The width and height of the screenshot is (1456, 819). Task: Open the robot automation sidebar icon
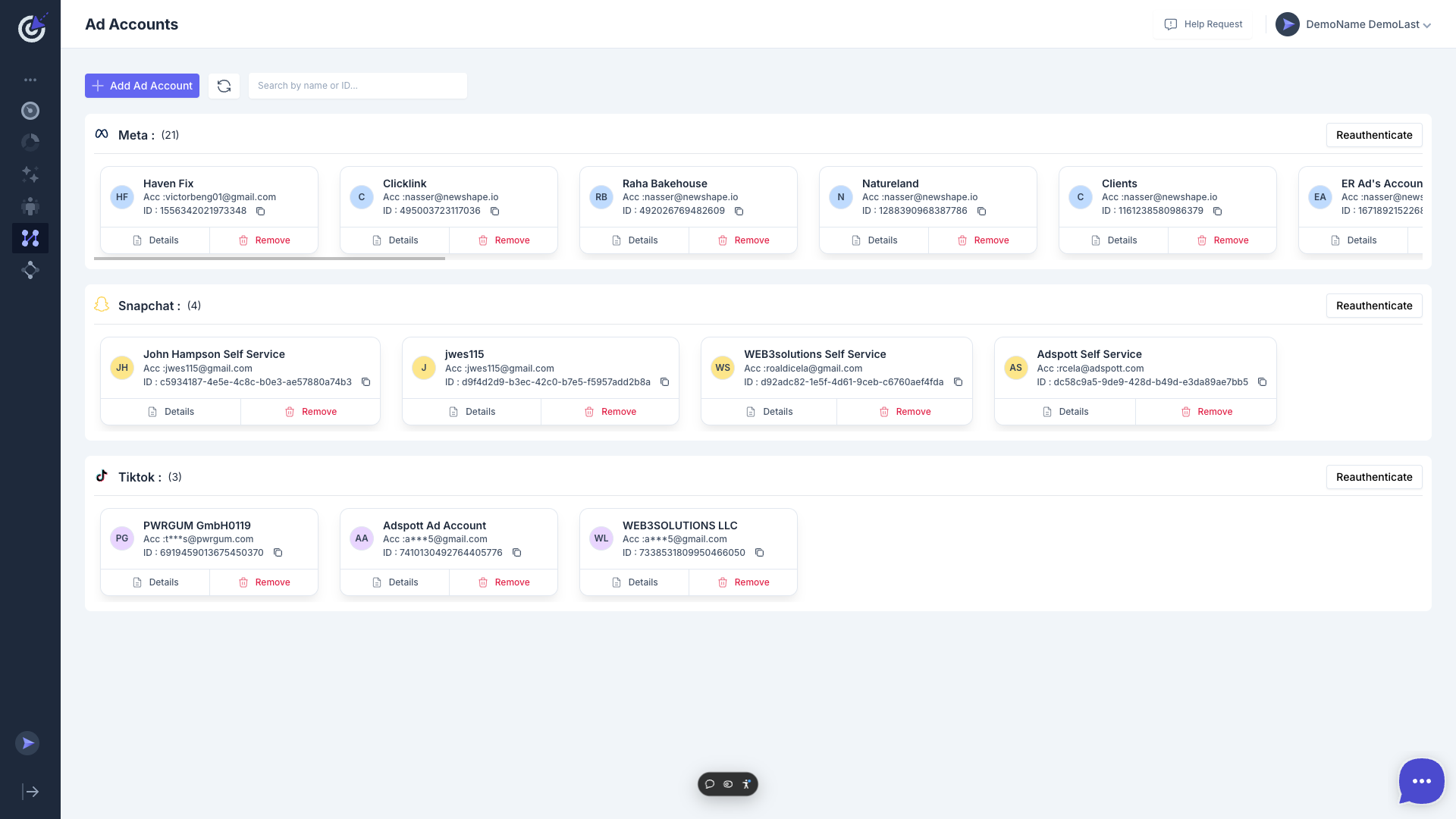[30, 206]
